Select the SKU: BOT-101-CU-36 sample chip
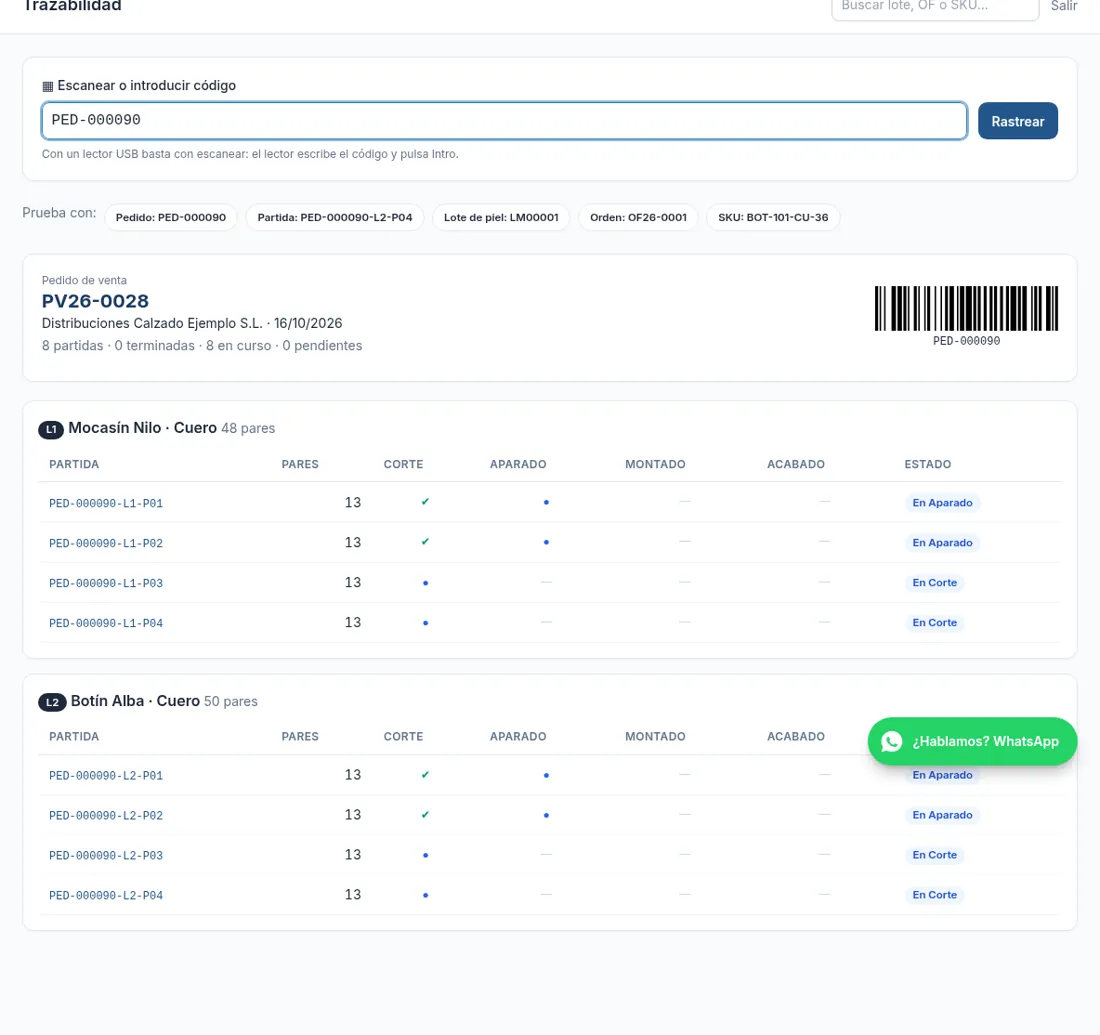1100x1035 pixels. (x=772, y=218)
